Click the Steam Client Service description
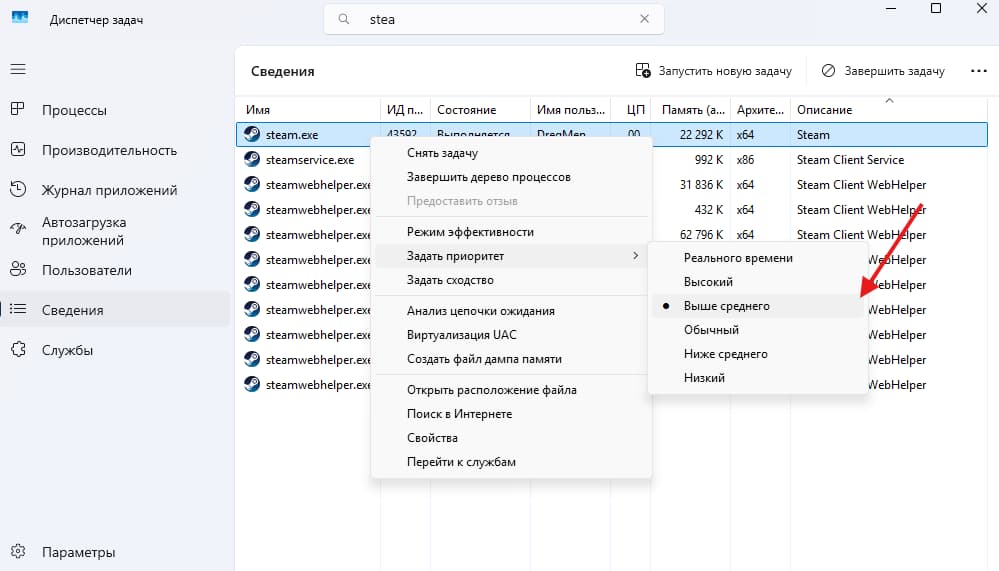Viewport: 999px width, 571px height. [850, 159]
